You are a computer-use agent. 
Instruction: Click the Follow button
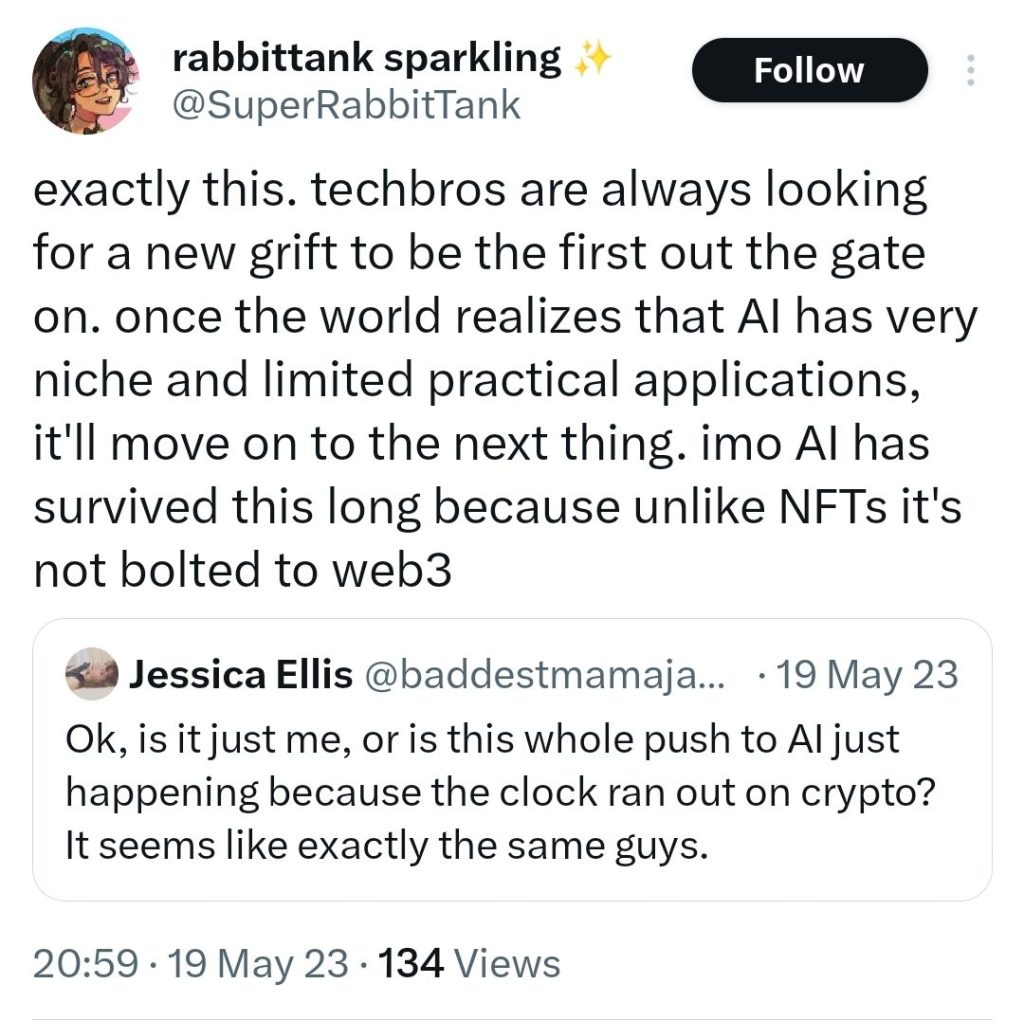[809, 70]
